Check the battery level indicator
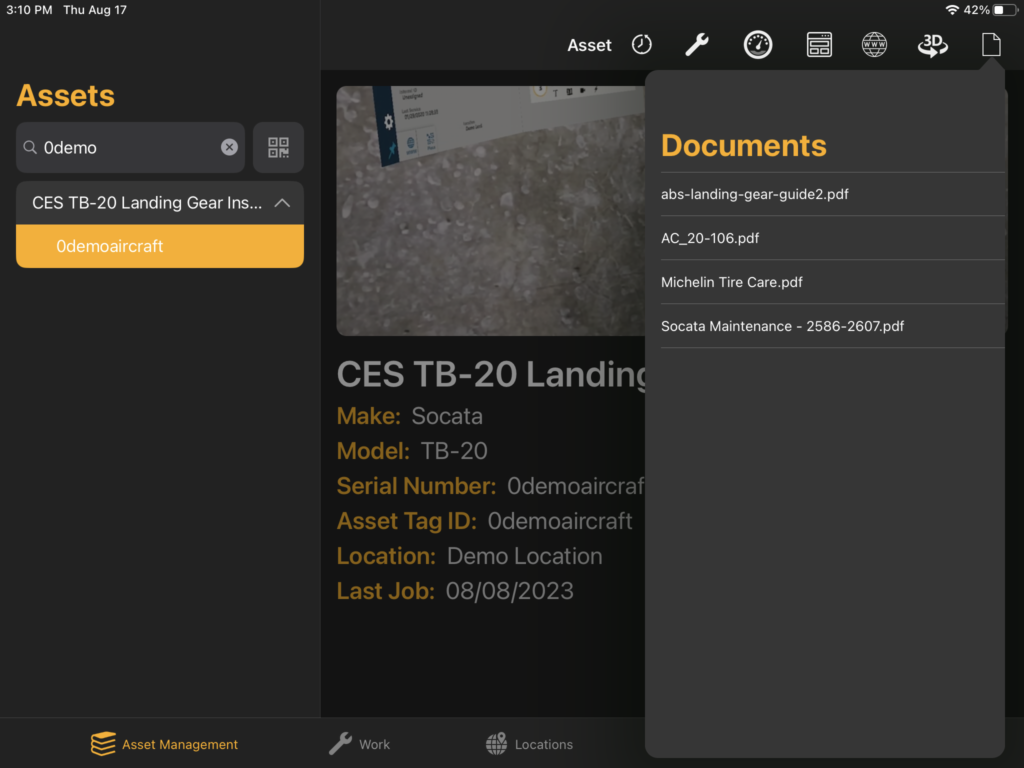 (x=1003, y=10)
